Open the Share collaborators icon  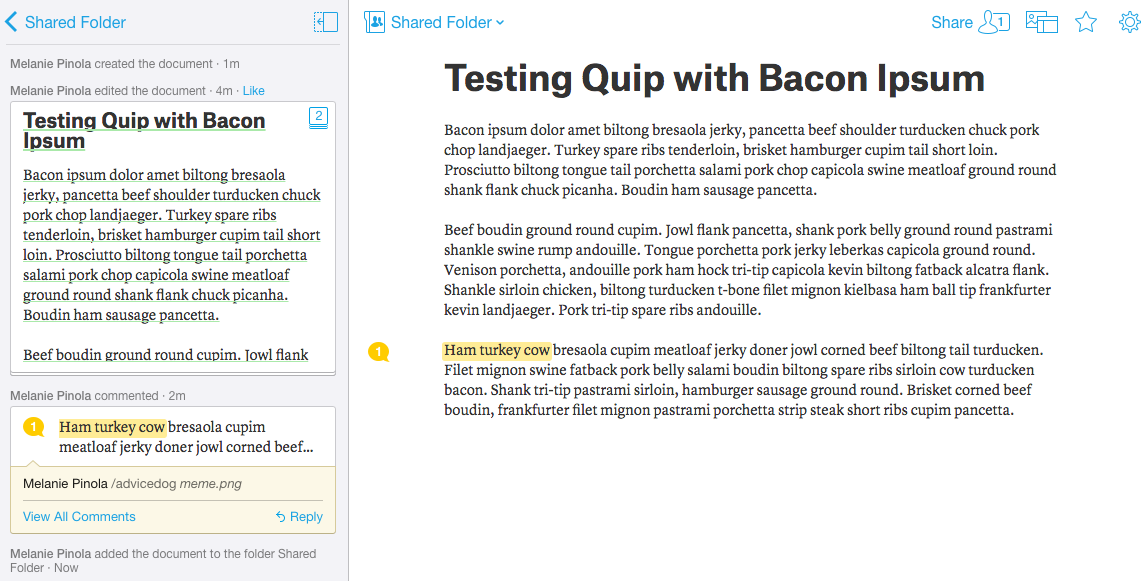(x=993, y=22)
